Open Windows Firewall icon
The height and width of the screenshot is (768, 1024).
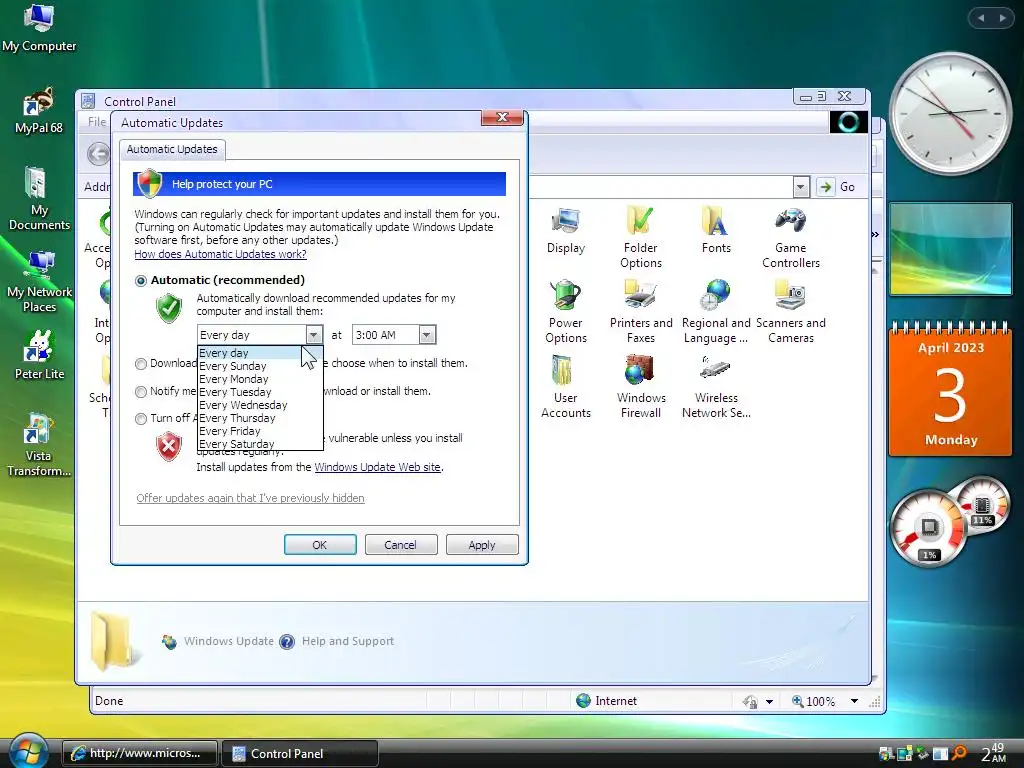[641, 387]
